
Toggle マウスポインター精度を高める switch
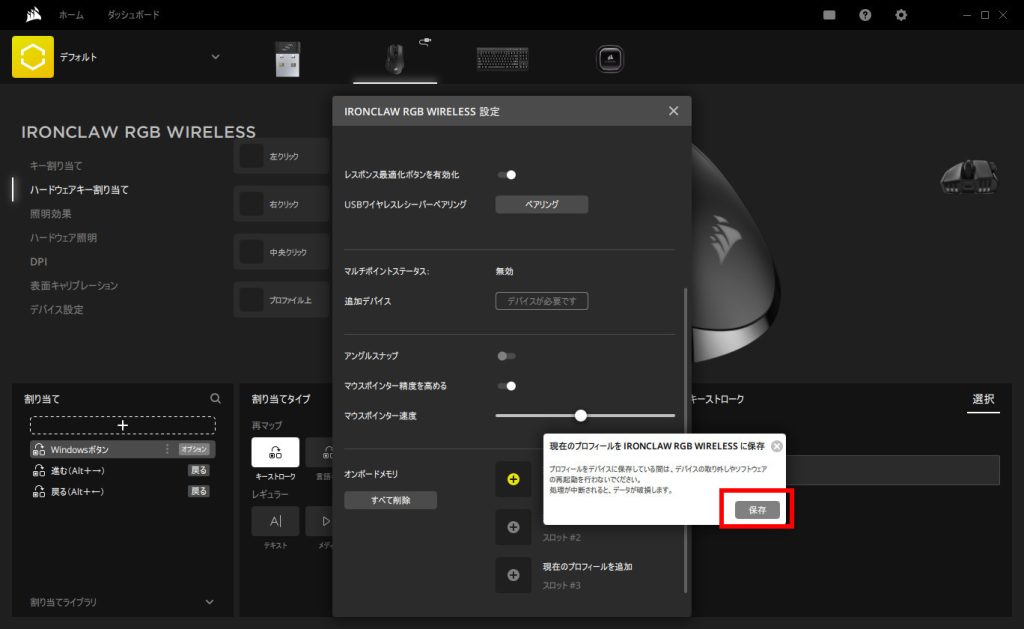click(x=507, y=386)
